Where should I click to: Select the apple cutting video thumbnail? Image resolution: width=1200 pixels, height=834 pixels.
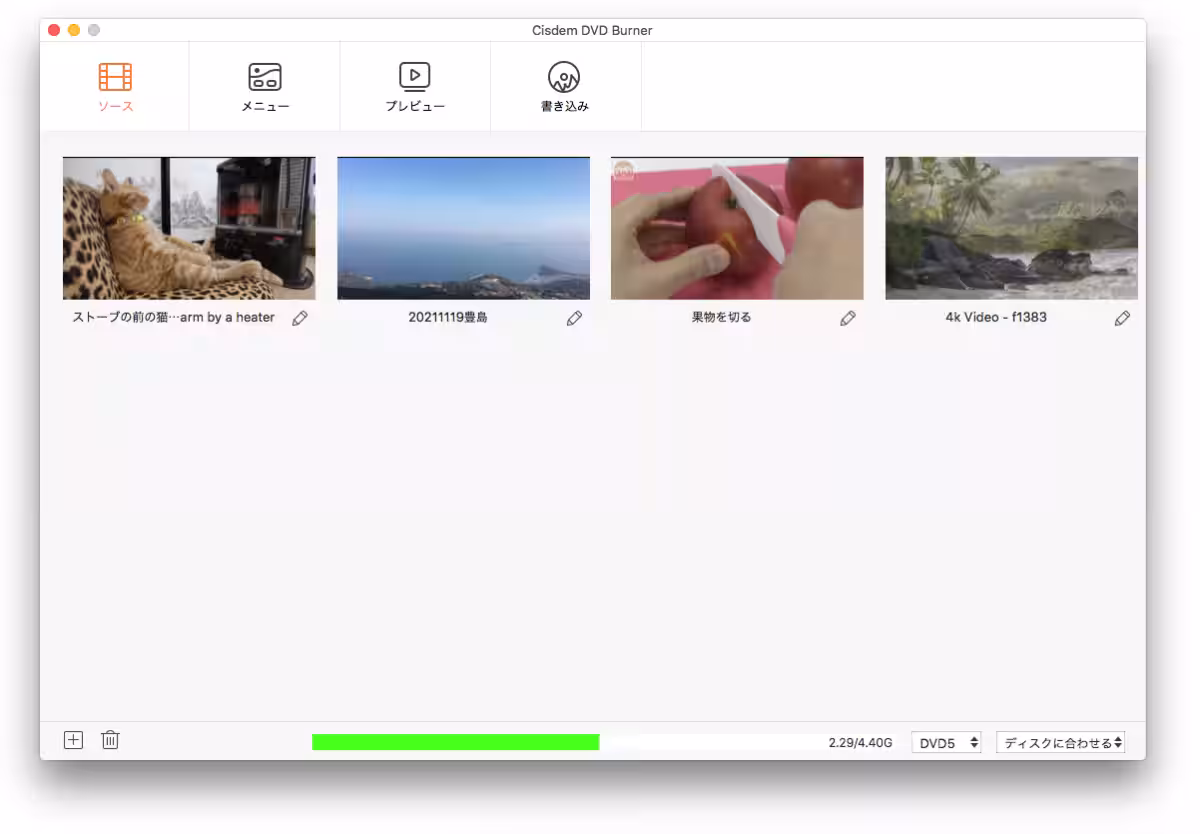tap(737, 228)
